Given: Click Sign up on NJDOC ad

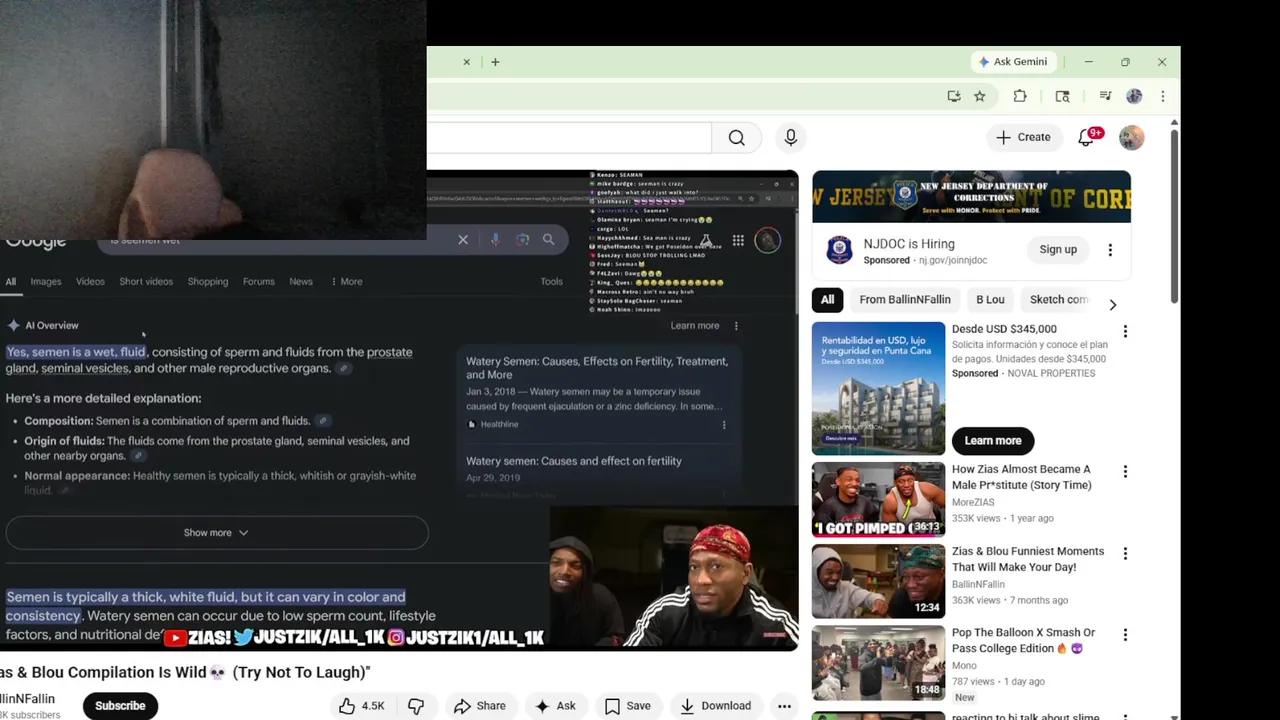Looking at the screenshot, I should tap(1058, 250).
